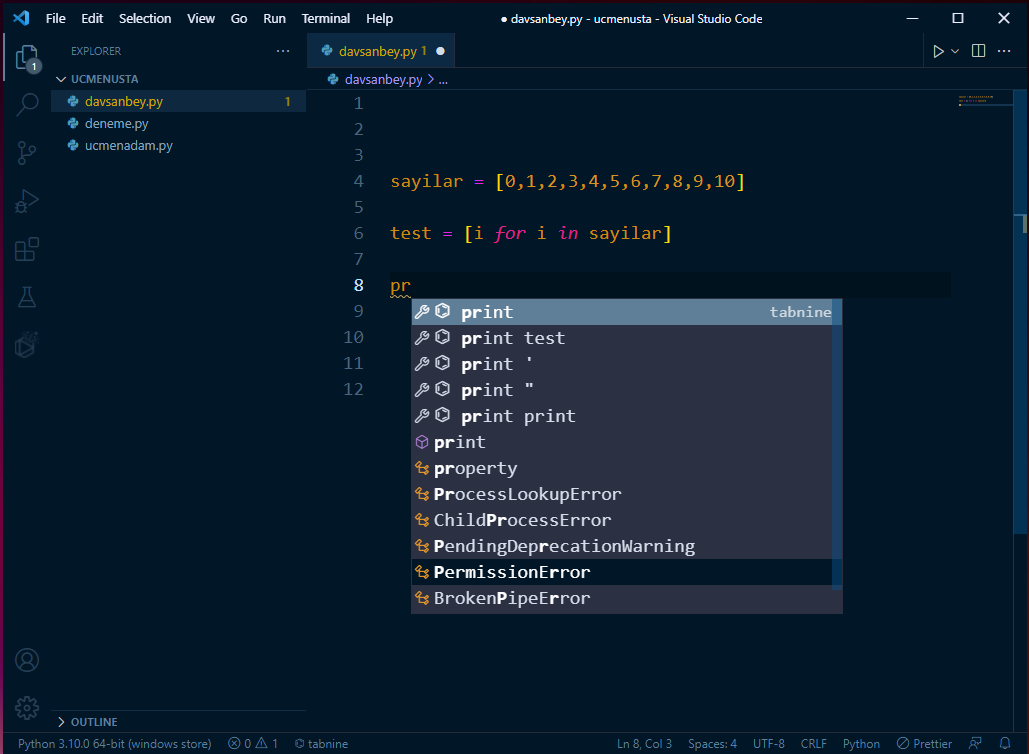
Task: Open notifications bell in status bar
Action: (x=1005, y=744)
